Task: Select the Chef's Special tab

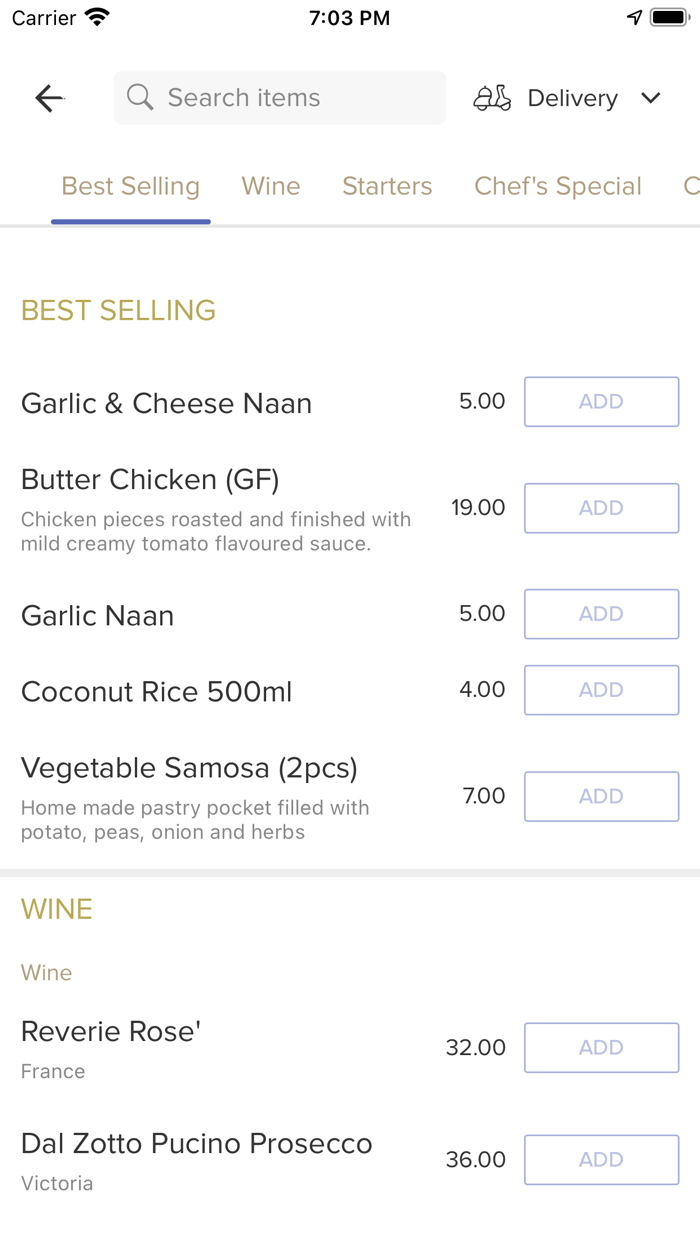Action: pos(558,186)
